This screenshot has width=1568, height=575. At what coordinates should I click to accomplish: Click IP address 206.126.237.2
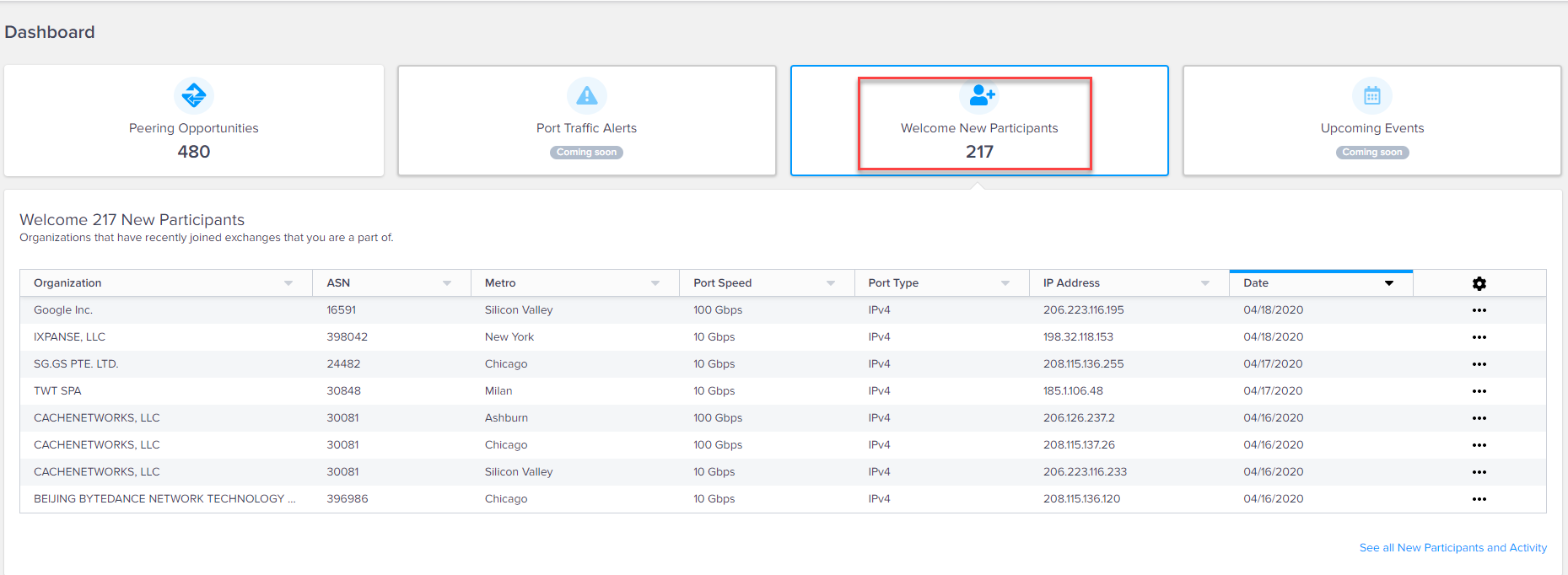1079,418
